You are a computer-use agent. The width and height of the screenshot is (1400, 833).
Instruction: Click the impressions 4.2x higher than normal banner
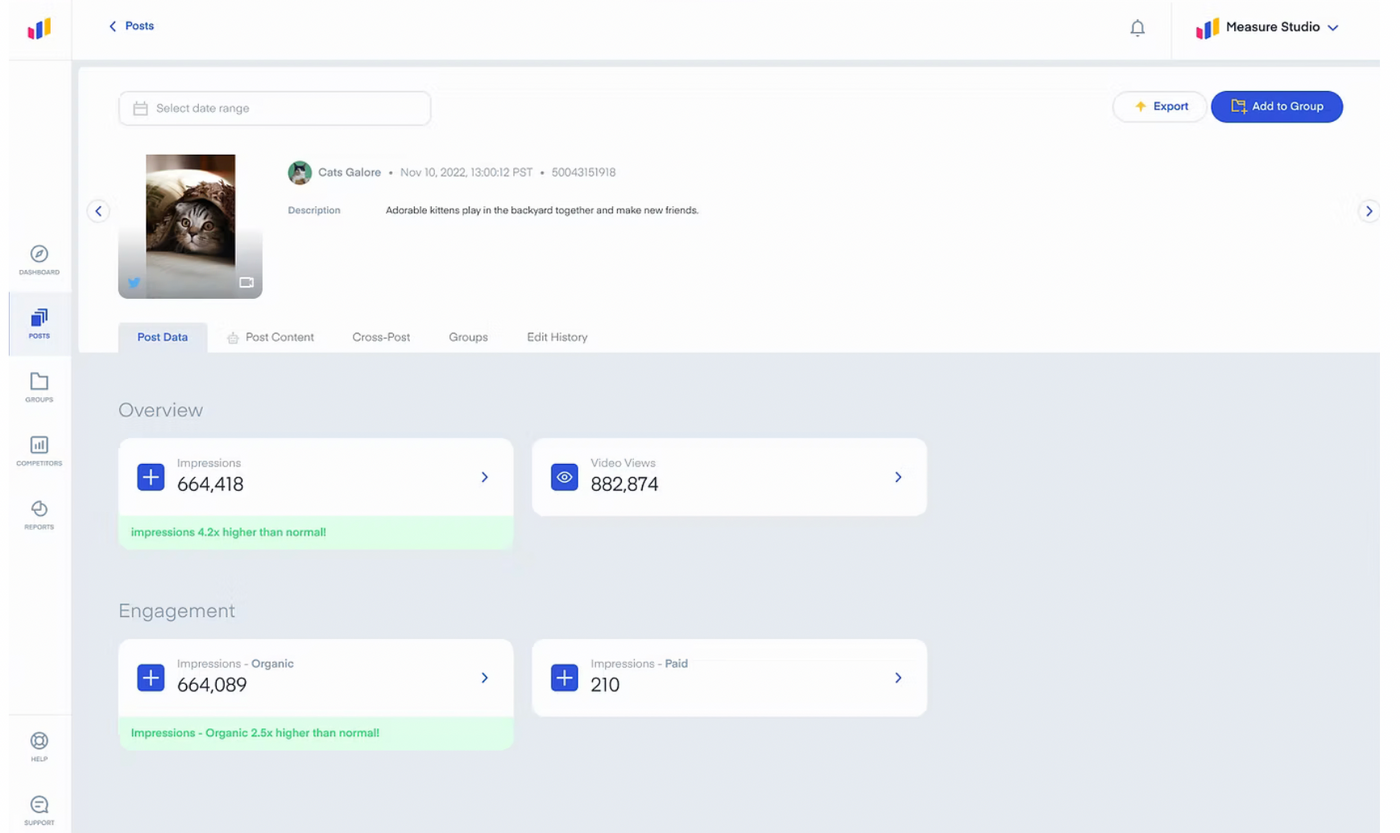tap(316, 532)
